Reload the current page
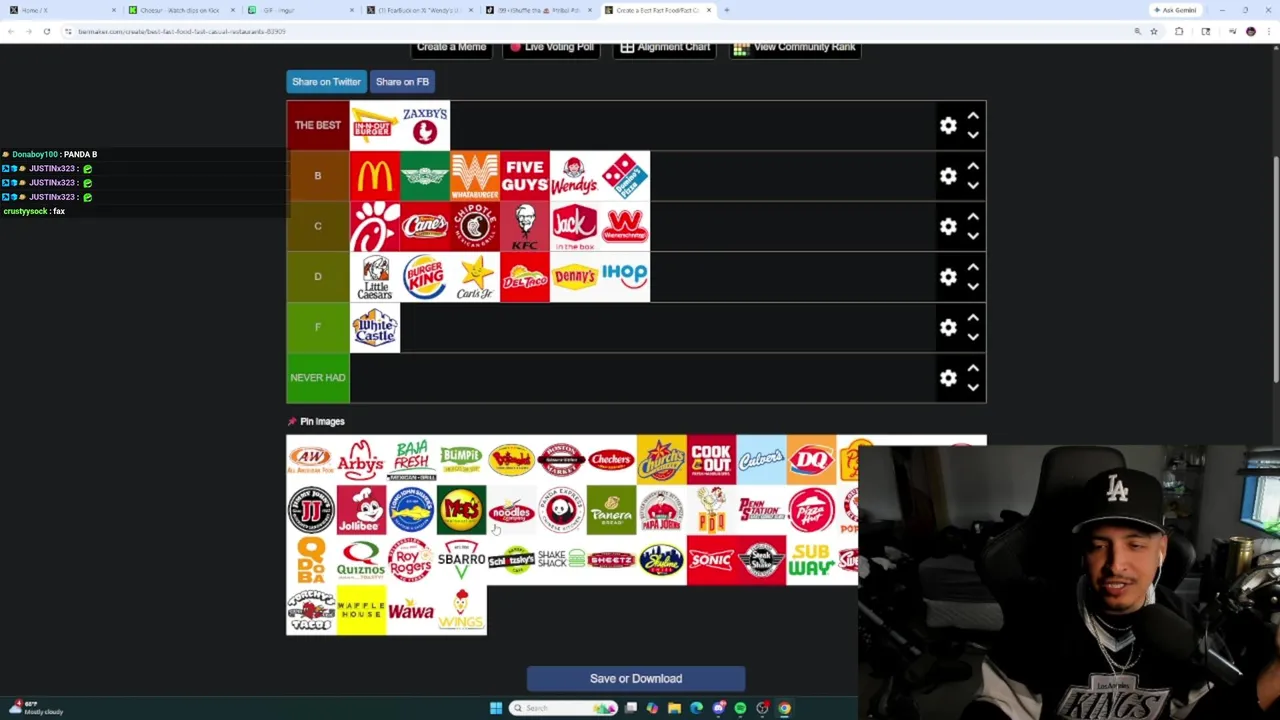The image size is (1280, 720). pos(46,32)
